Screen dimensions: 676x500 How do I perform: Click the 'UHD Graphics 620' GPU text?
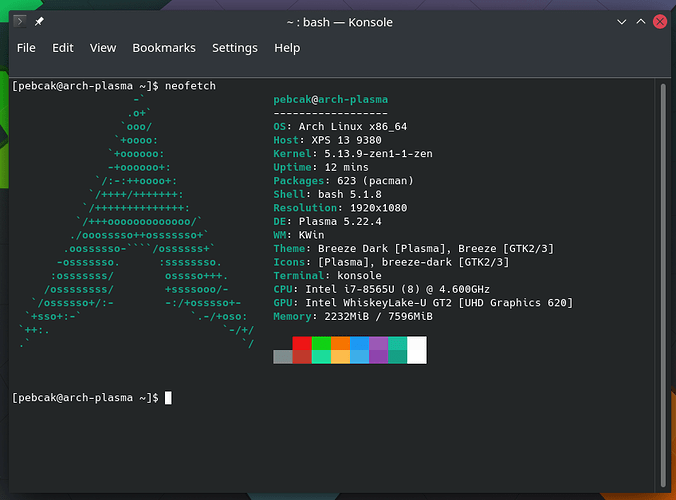(x=515, y=303)
